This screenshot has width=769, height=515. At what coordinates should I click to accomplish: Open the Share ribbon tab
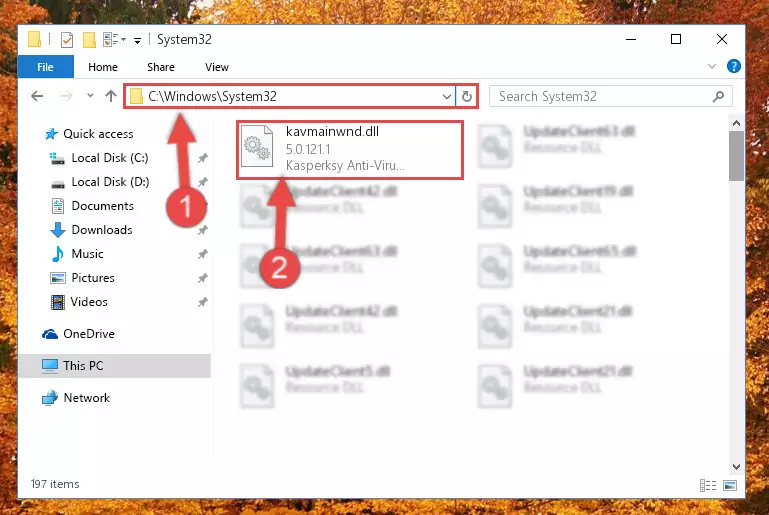[x=161, y=67]
